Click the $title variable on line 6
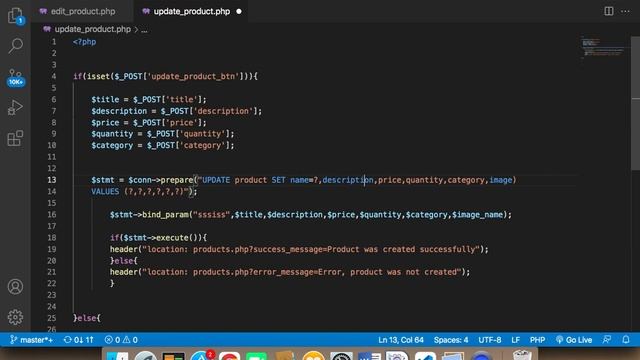The height and width of the screenshot is (360, 640). coord(105,100)
